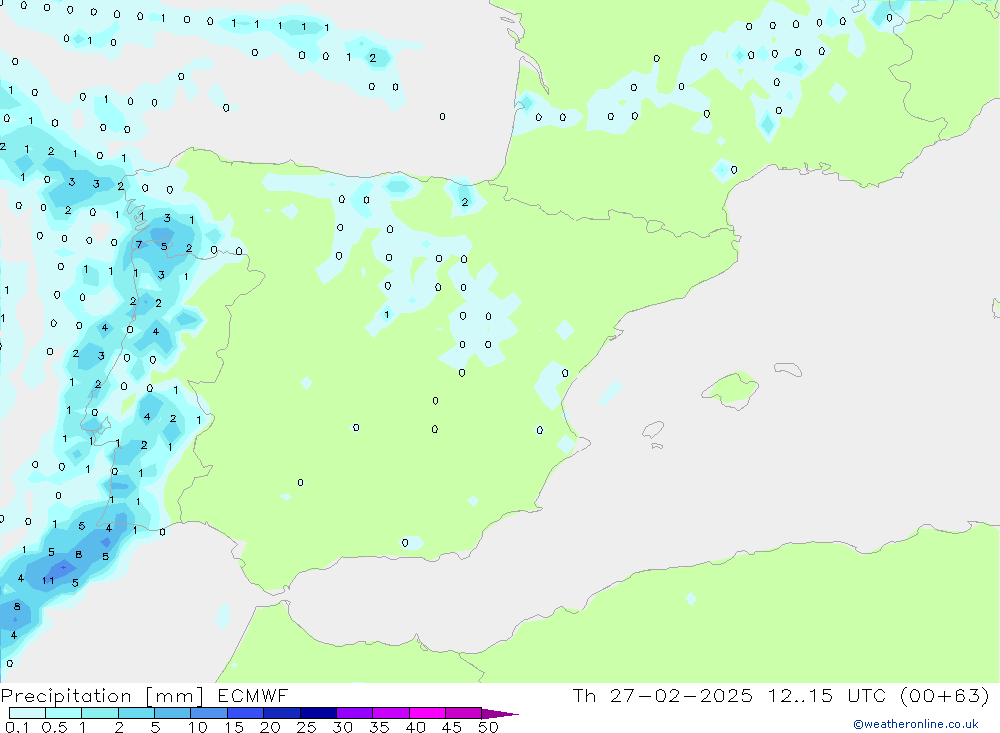Screen dimensions: 1000x733
Task: Click the "12..15 UTC" time label
Action: (827, 696)
